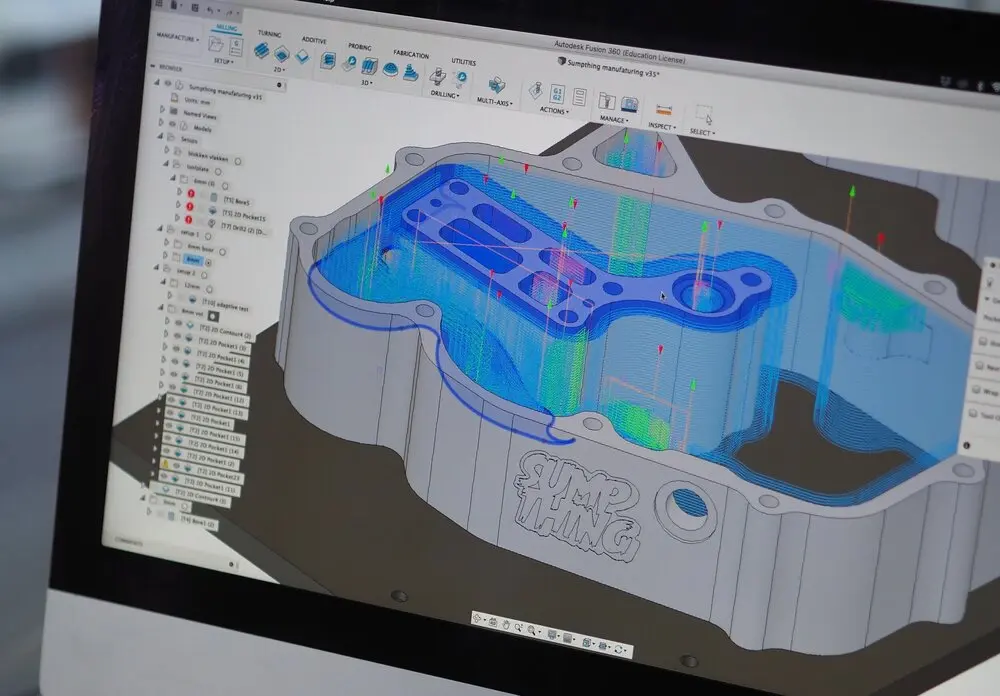Open the Tool Library icon in Manage

(607, 101)
